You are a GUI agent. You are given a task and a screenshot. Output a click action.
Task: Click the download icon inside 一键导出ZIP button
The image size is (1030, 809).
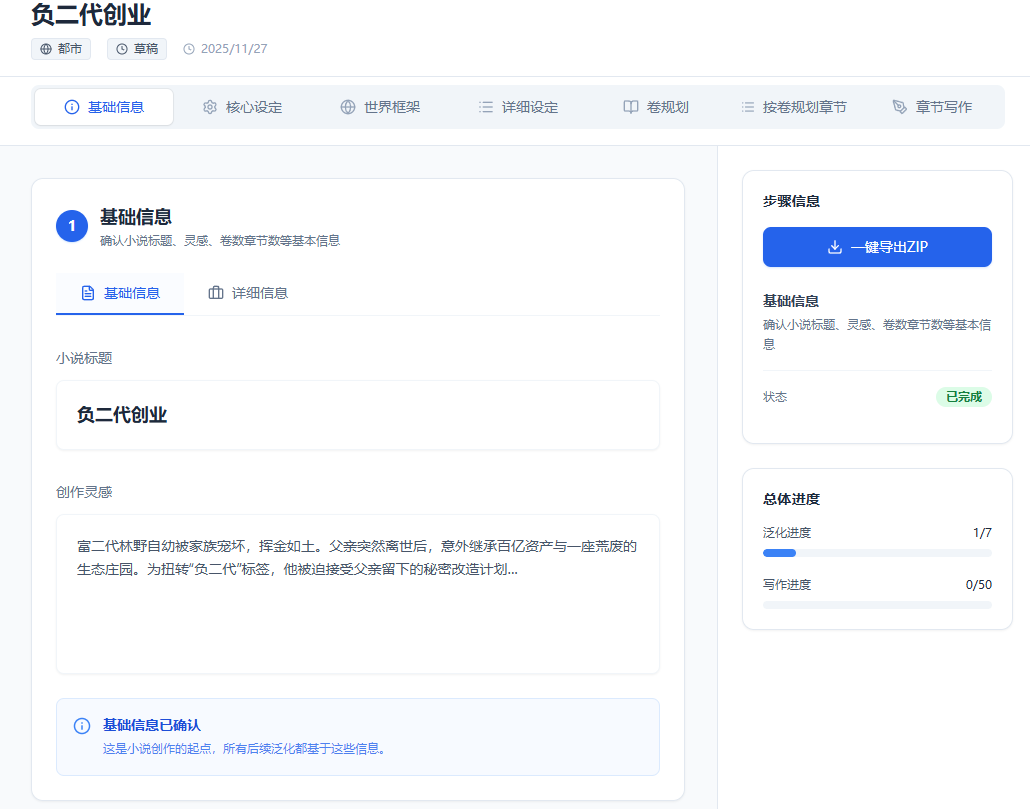pyautogui.click(x=835, y=247)
